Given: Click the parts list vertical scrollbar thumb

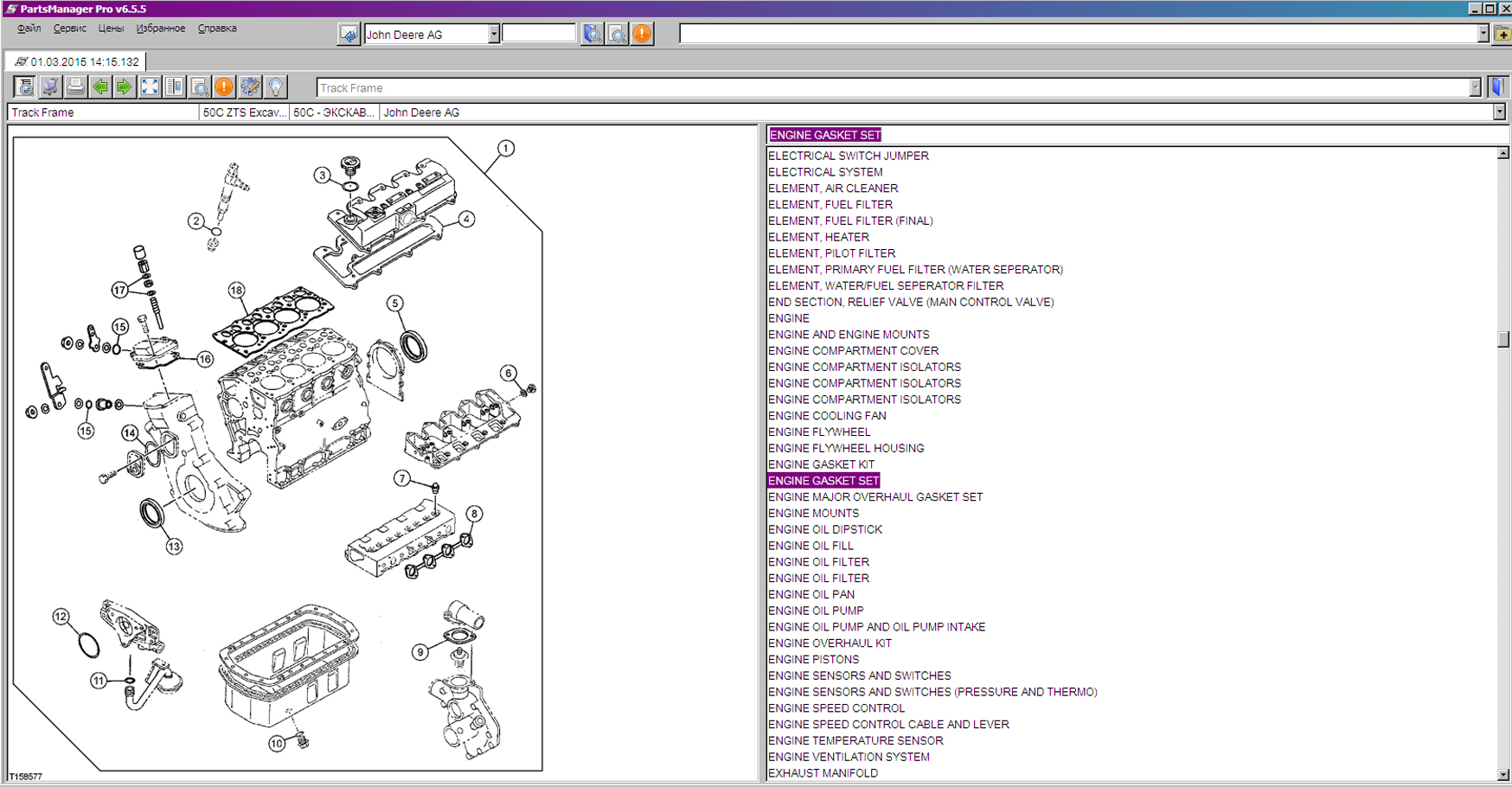Looking at the screenshot, I should (x=1503, y=338).
